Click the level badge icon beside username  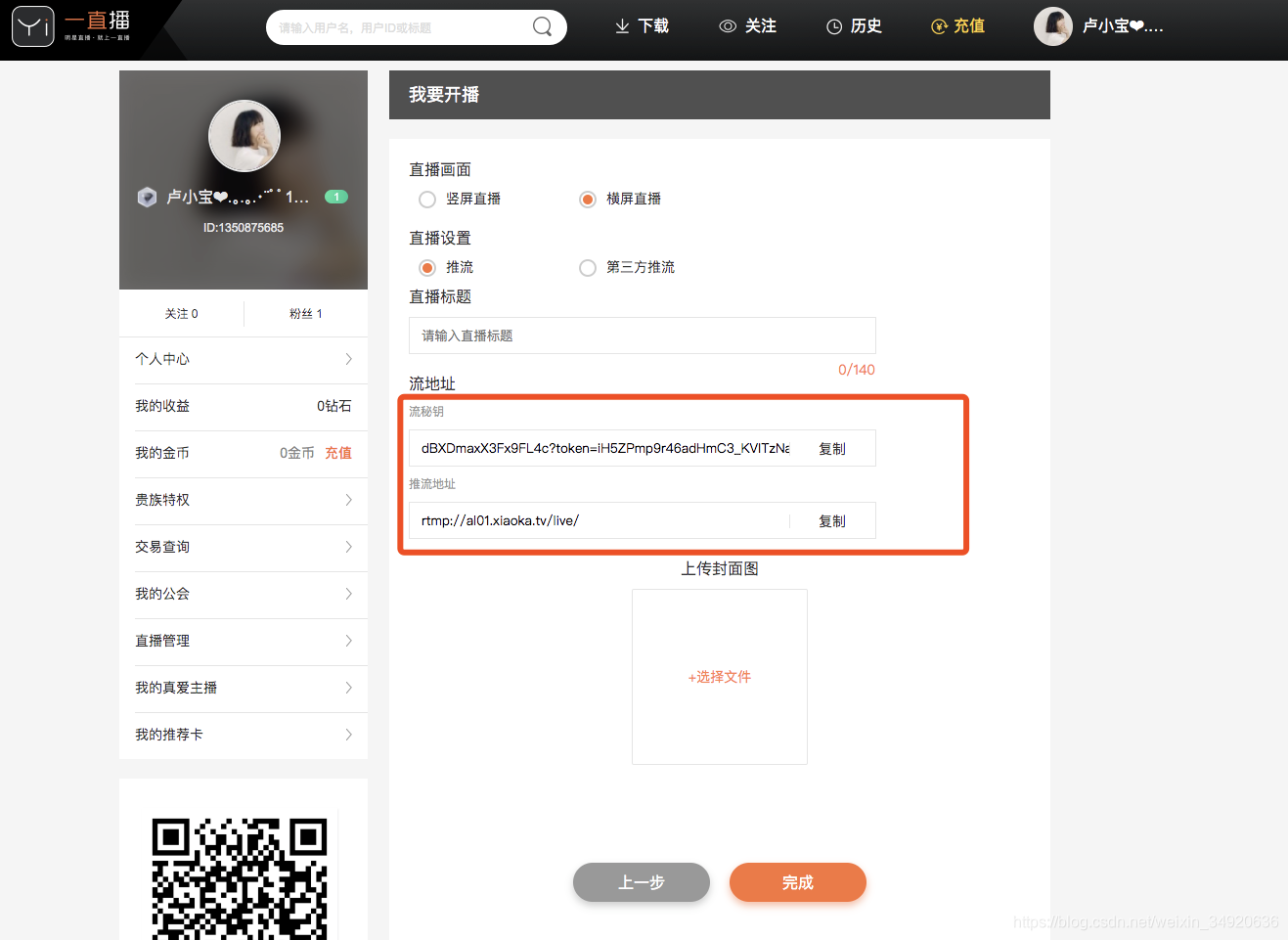click(147, 197)
